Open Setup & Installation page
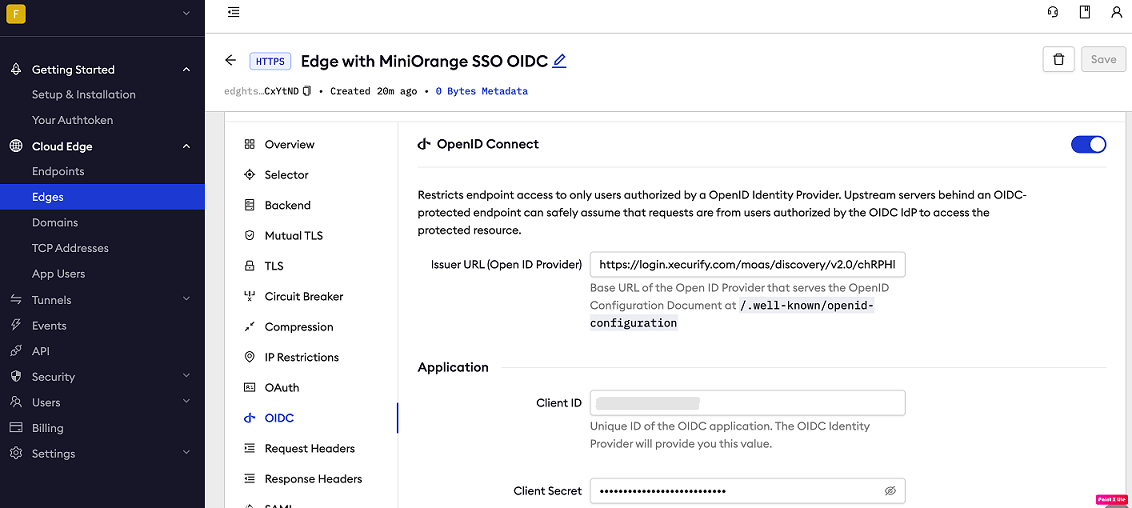 [84, 95]
